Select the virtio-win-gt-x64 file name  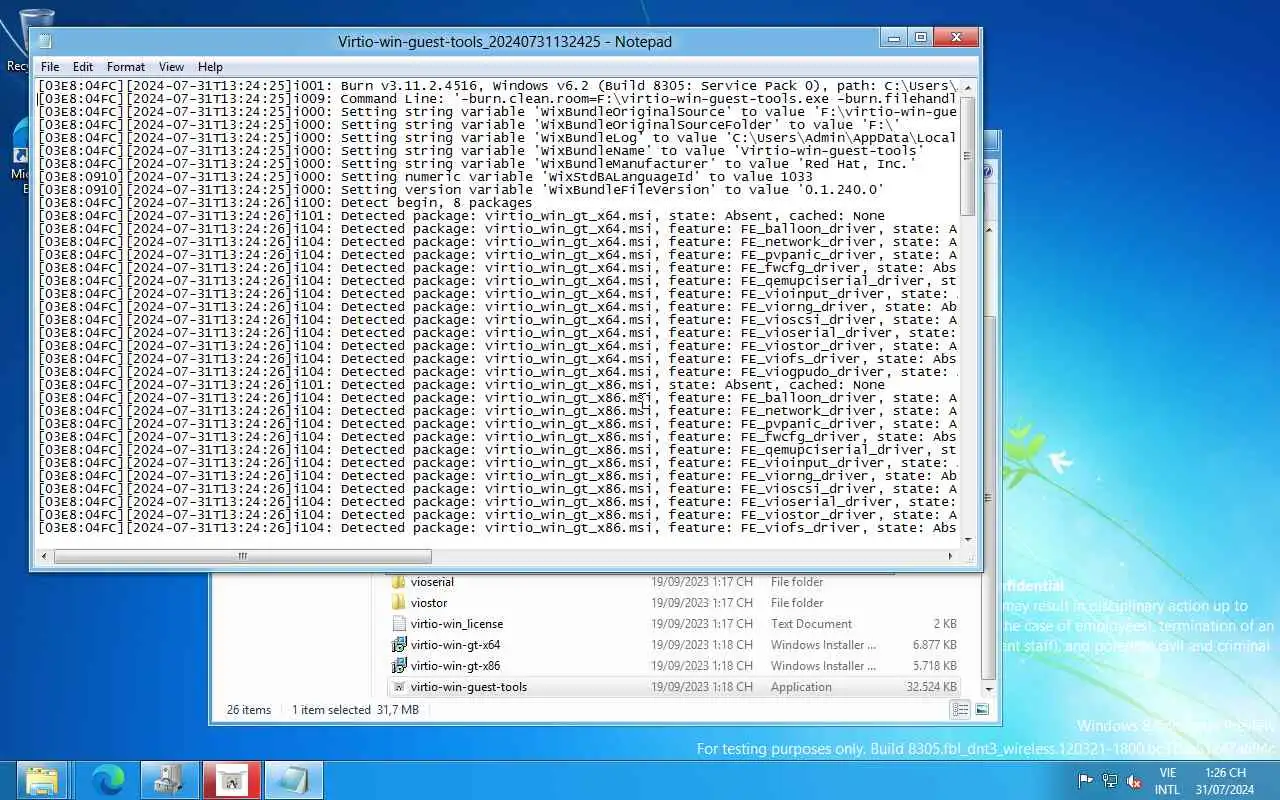pyautogui.click(x=455, y=645)
